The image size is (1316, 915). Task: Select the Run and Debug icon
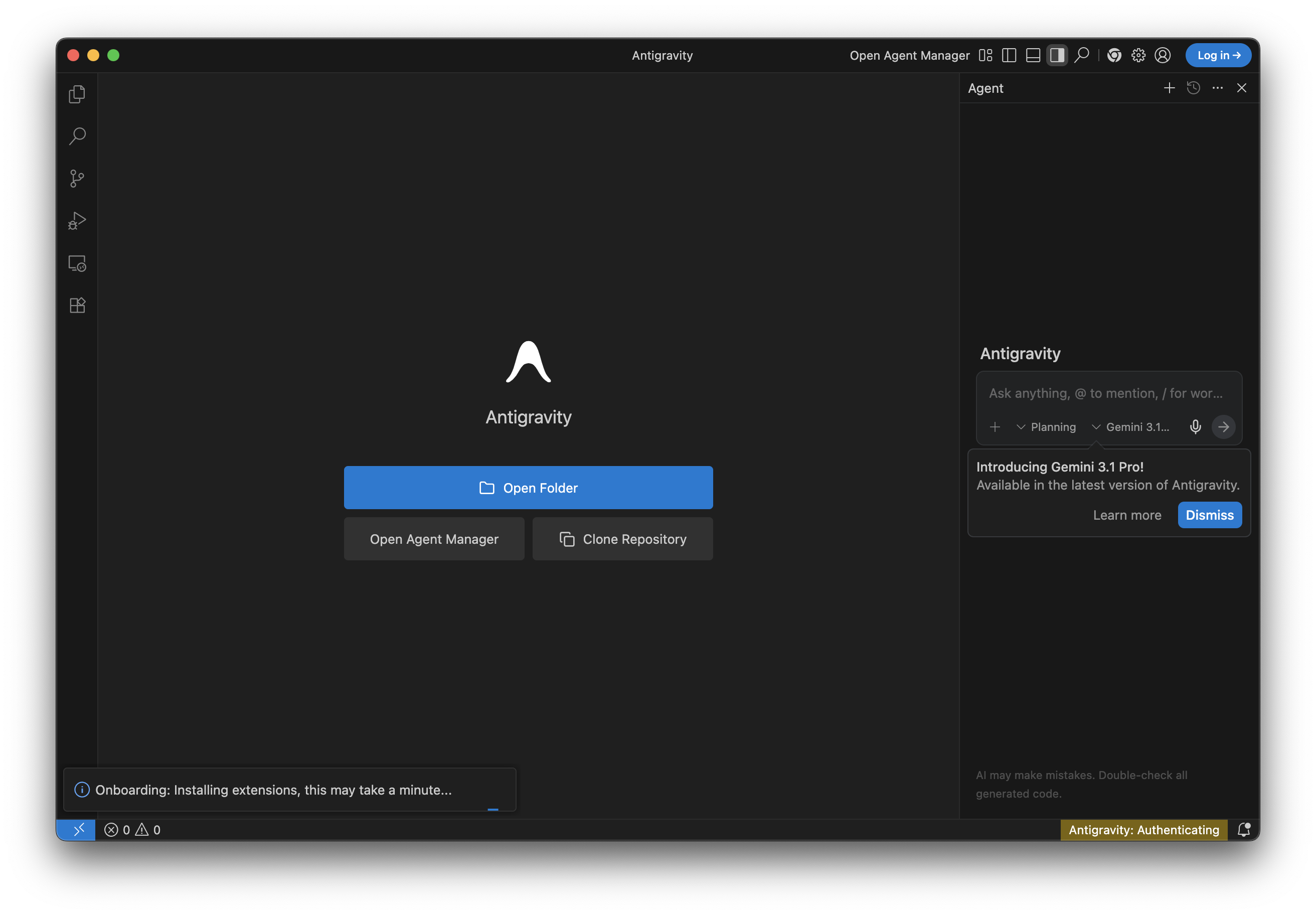77,221
